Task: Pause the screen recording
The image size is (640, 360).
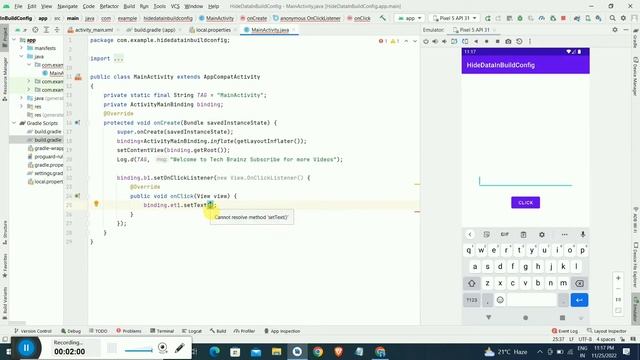Action: pos(27,348)
